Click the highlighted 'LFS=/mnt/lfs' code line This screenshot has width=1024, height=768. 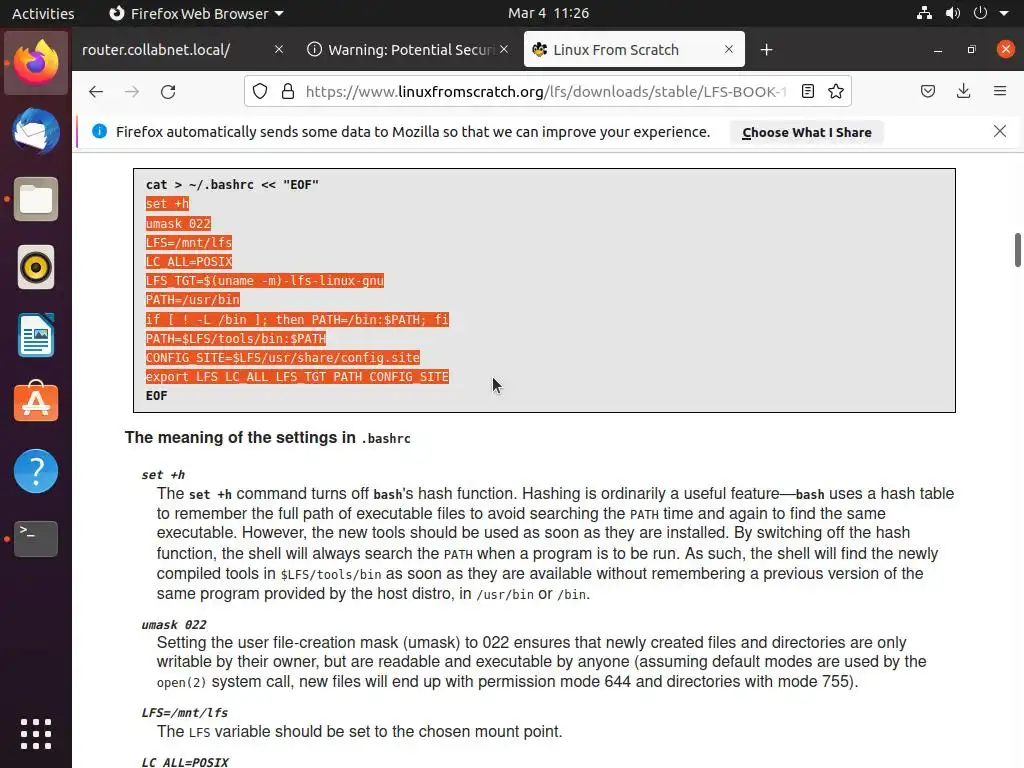(189, 242)
